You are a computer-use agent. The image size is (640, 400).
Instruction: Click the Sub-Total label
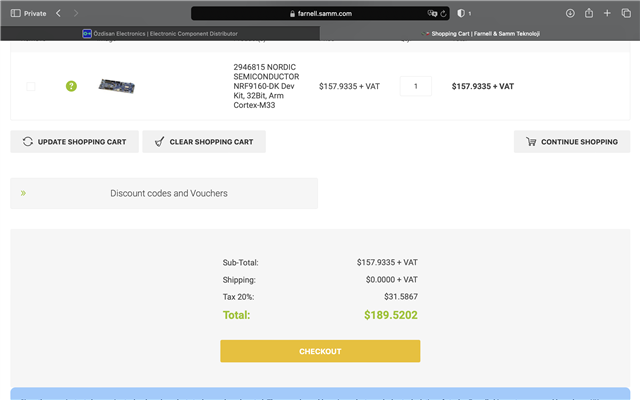click(x=240, y=262)
